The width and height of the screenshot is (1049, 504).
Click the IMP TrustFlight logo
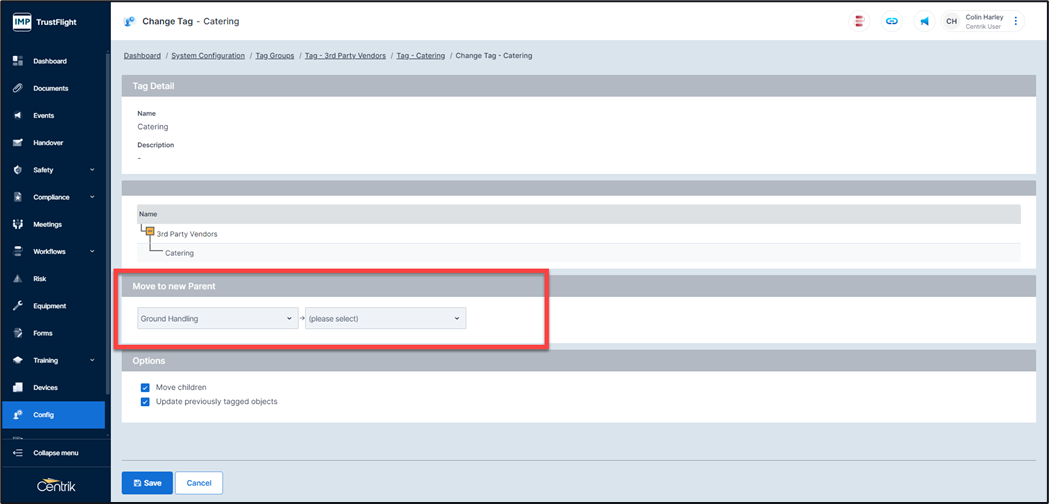(x=45, y=21)
